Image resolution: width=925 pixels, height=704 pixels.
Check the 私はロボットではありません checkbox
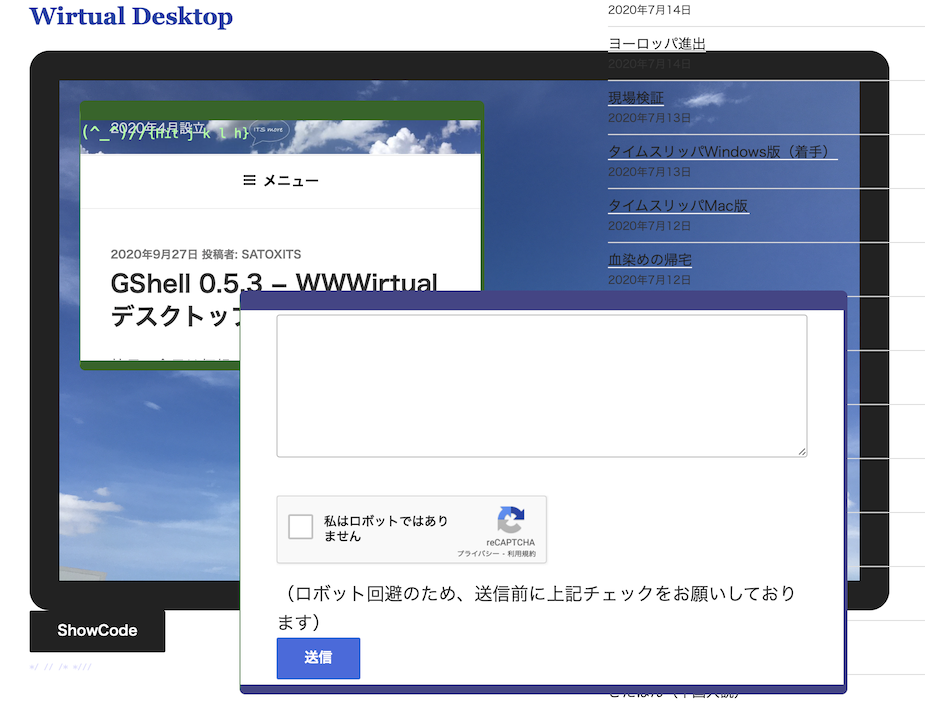301,528
